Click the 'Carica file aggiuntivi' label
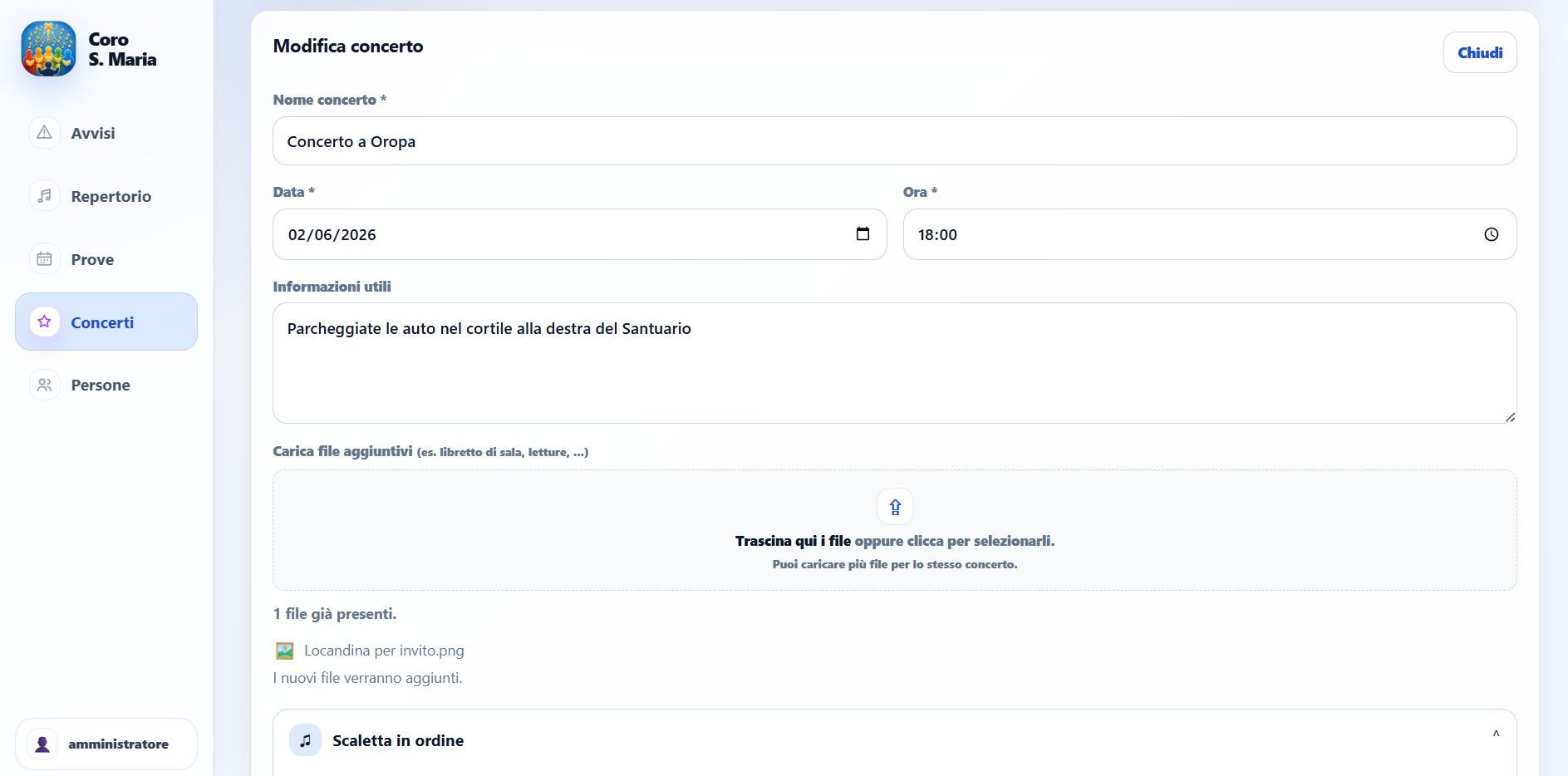 pyautogui.click(x=342, y=451)
